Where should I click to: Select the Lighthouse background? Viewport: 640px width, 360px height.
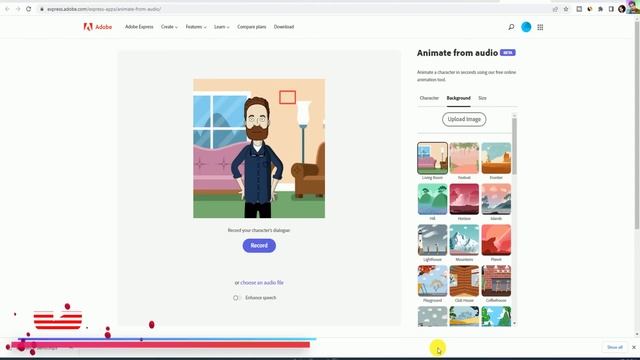pyautogui.click(x=432, y=240)
